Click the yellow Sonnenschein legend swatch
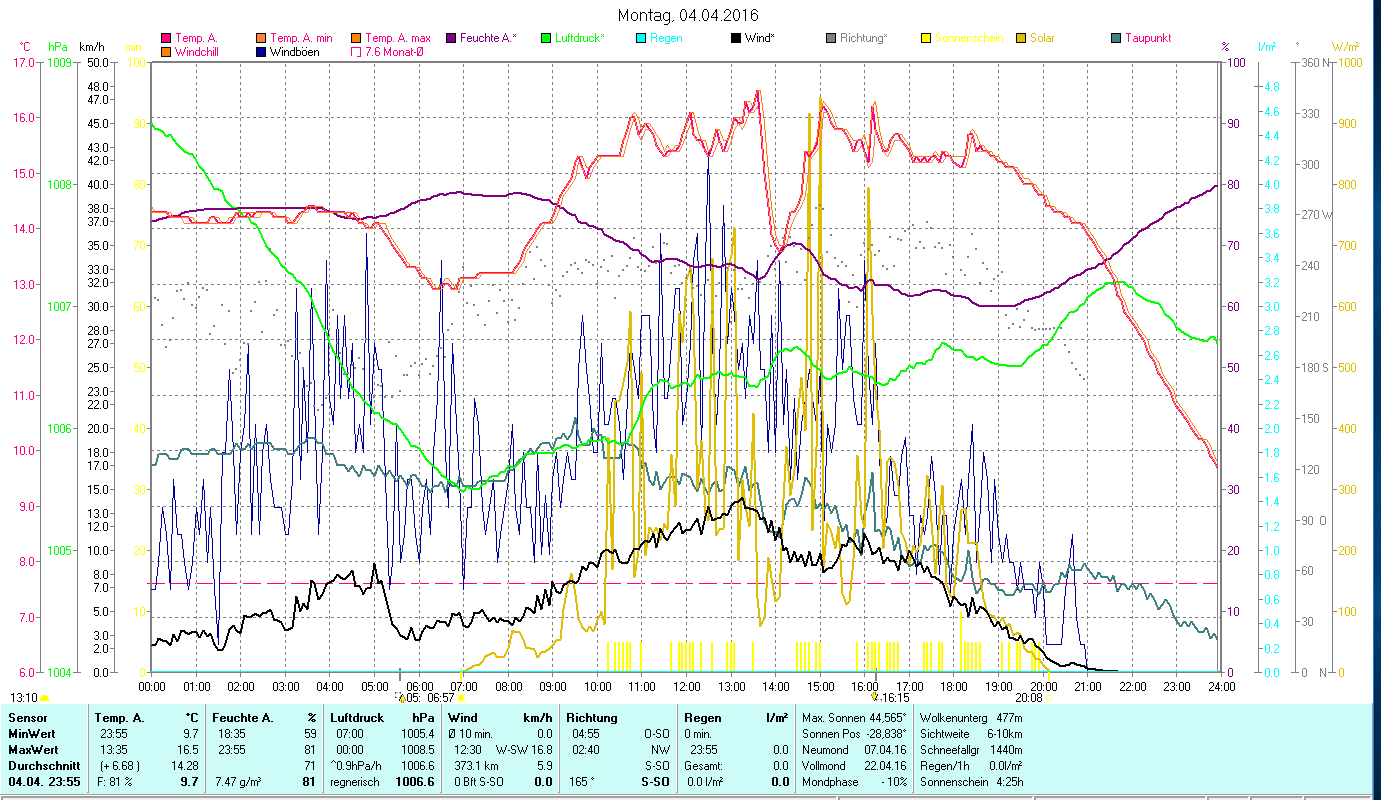 926,38
